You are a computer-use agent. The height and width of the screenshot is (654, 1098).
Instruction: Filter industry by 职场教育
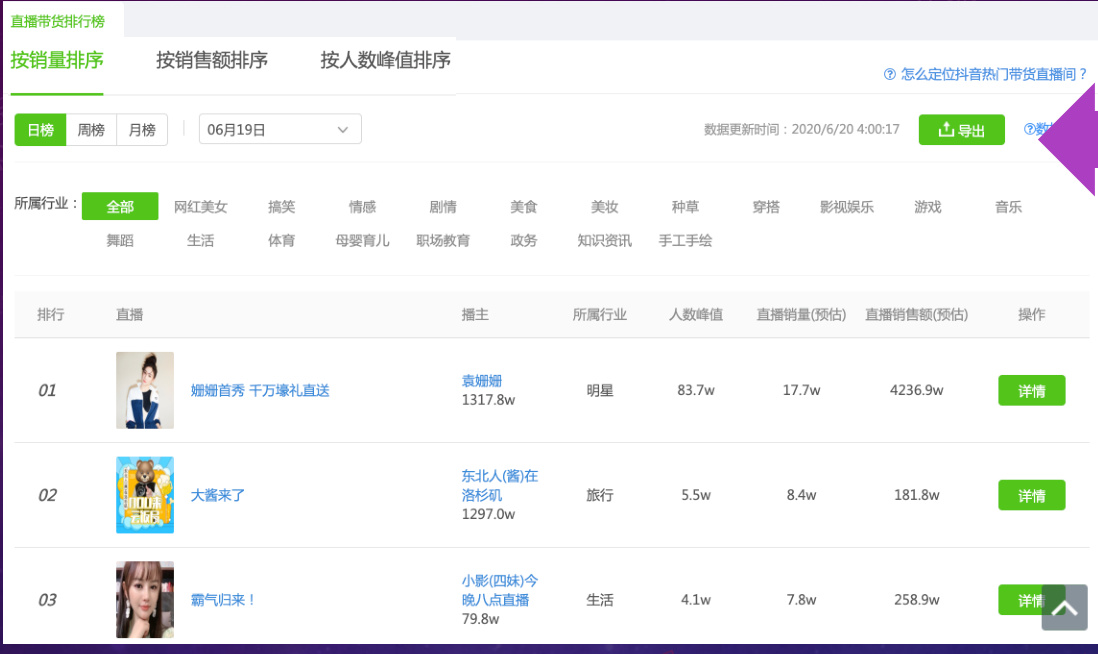click(x=443, y=240)
